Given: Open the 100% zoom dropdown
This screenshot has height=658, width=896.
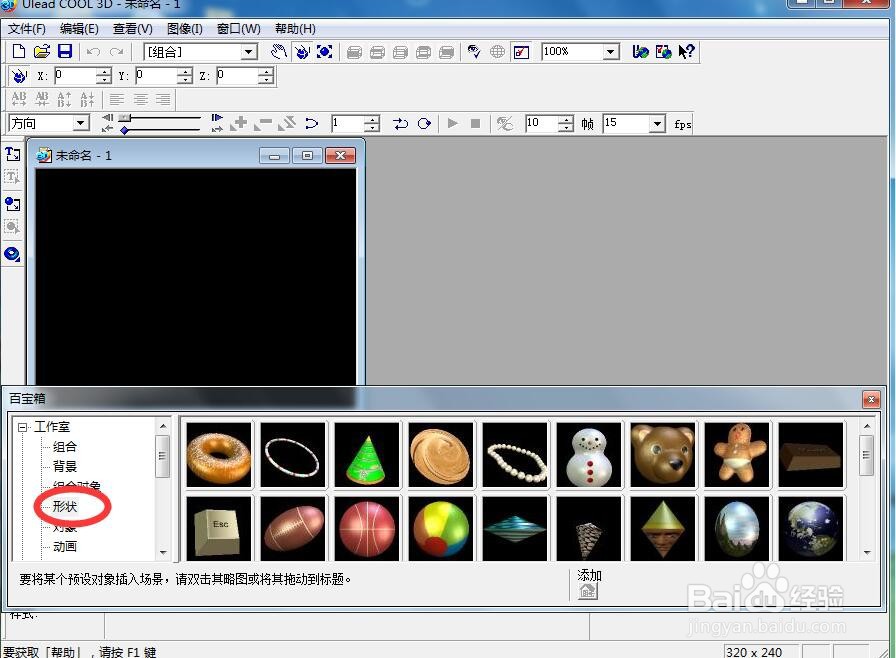Looking at the screenshot, I should tap(611, 52).
